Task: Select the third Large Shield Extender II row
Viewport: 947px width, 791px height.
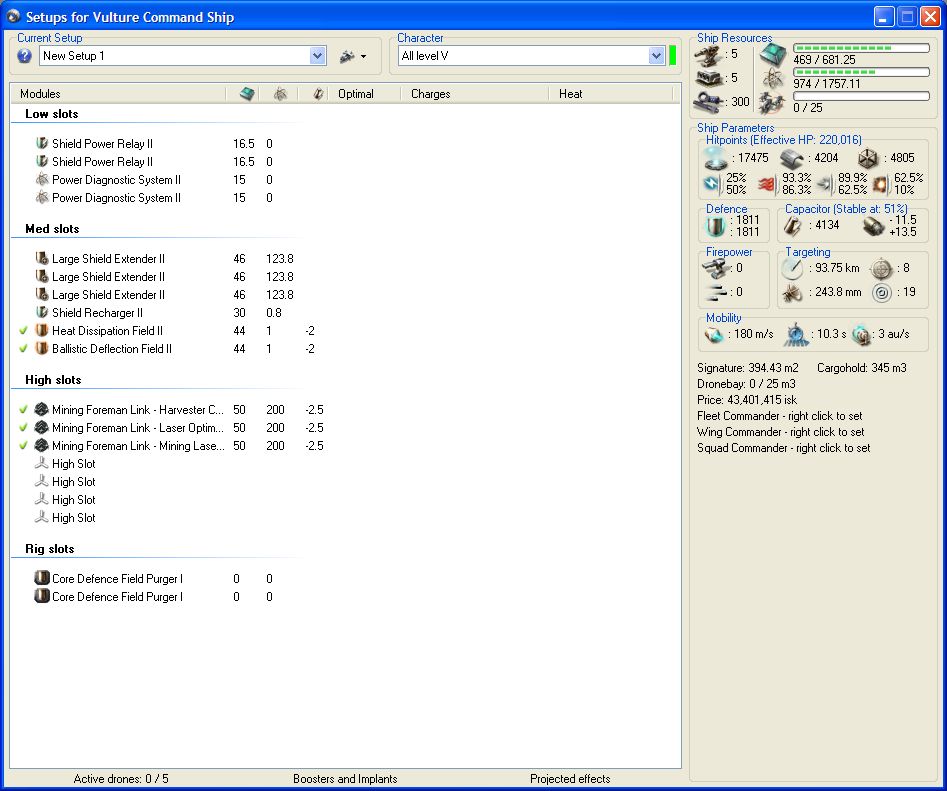Action: (x=108, y=295)
